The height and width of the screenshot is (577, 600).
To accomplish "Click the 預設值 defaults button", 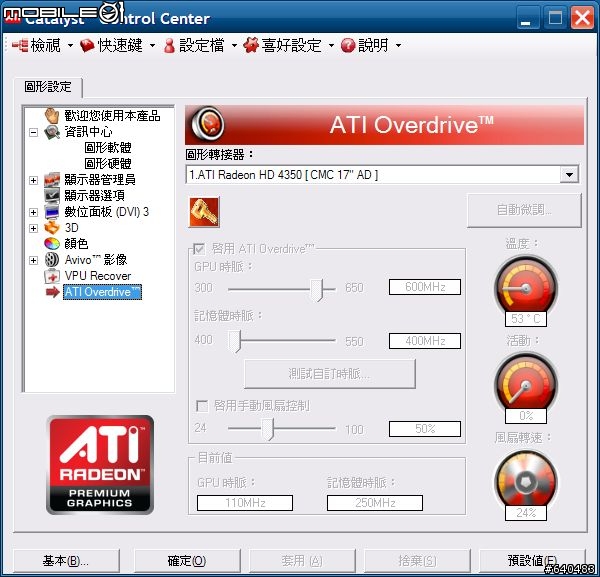I will [x=532, y=561].
